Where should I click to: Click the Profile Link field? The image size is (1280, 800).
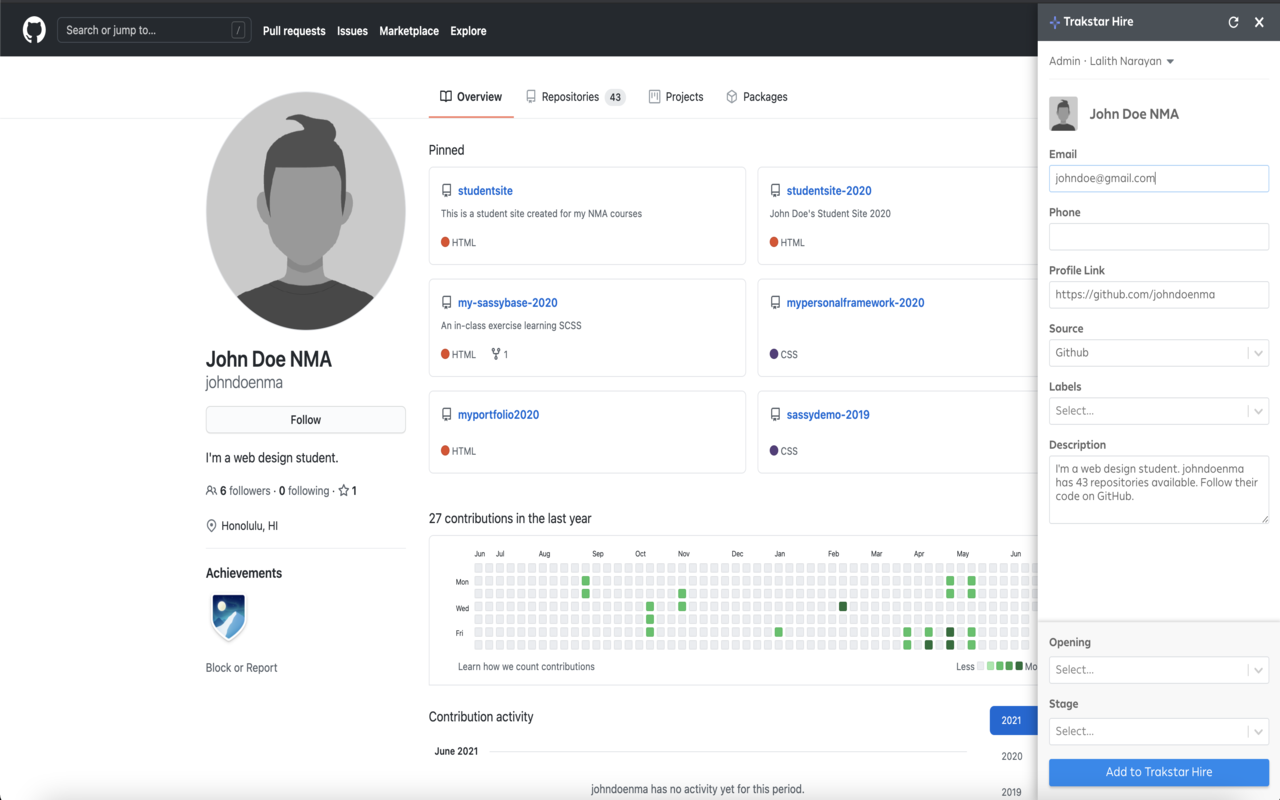pos(1159,295)
